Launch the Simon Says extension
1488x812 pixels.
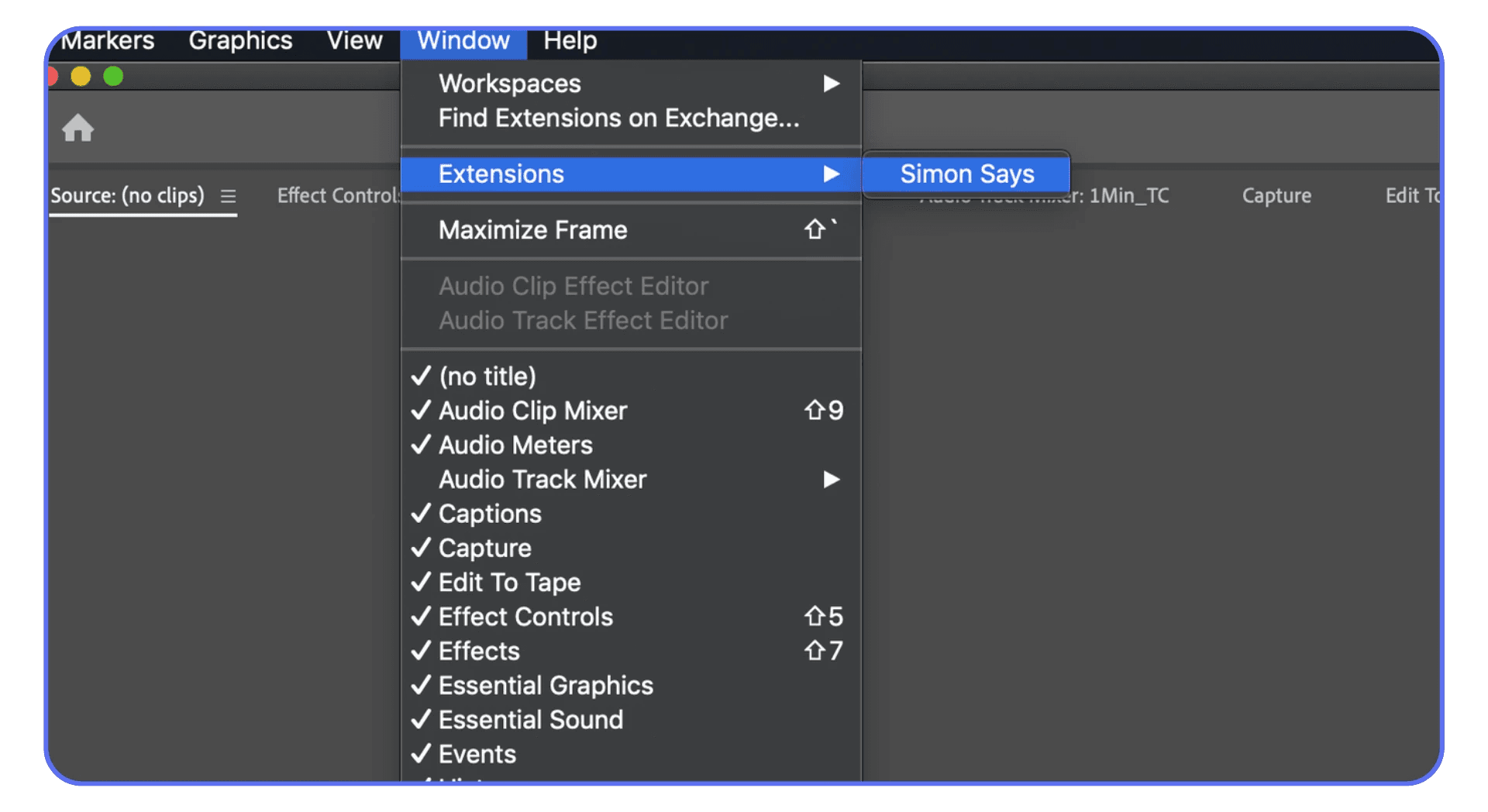coord(966,174)
